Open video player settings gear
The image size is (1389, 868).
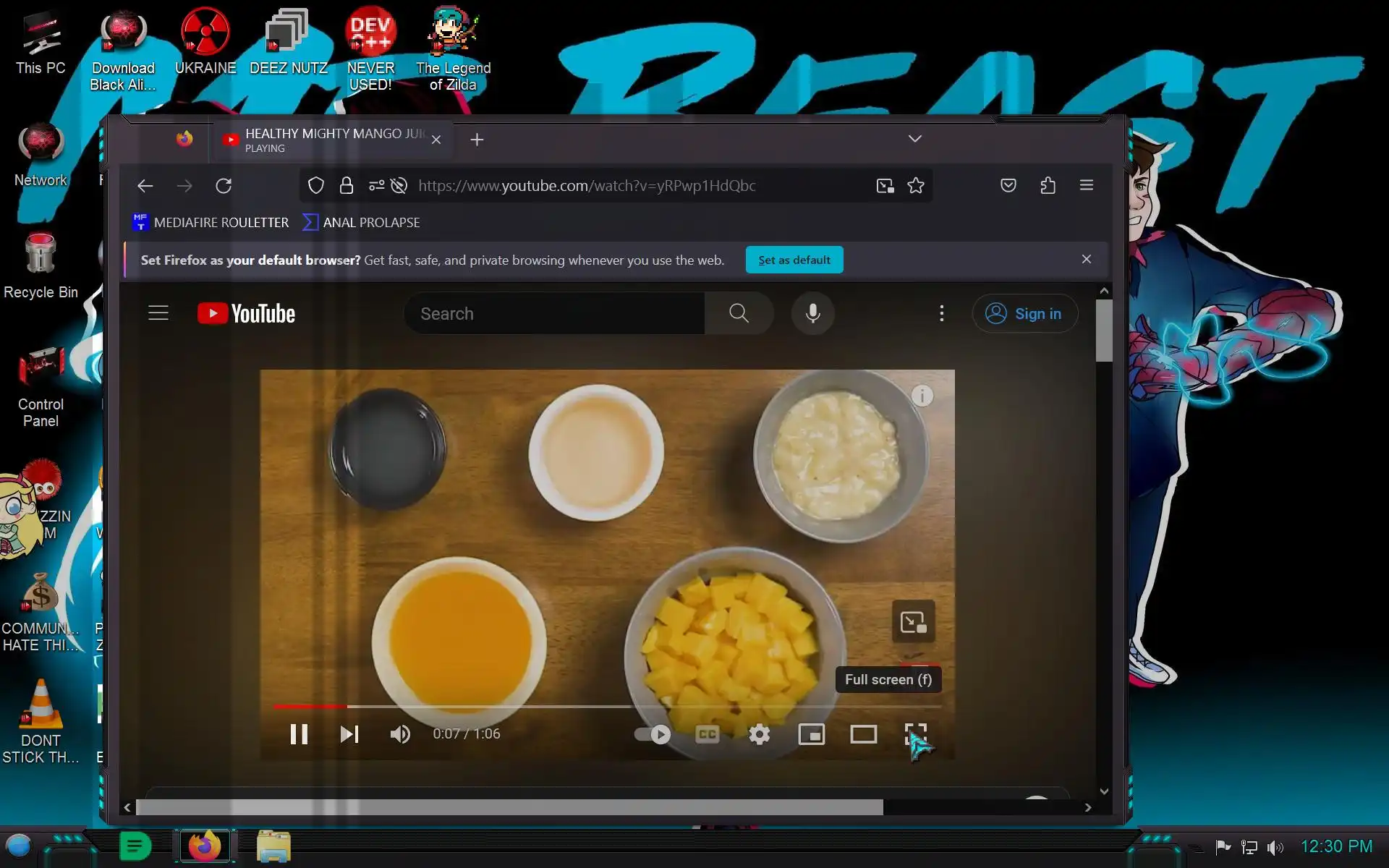(x=759, y=734)
